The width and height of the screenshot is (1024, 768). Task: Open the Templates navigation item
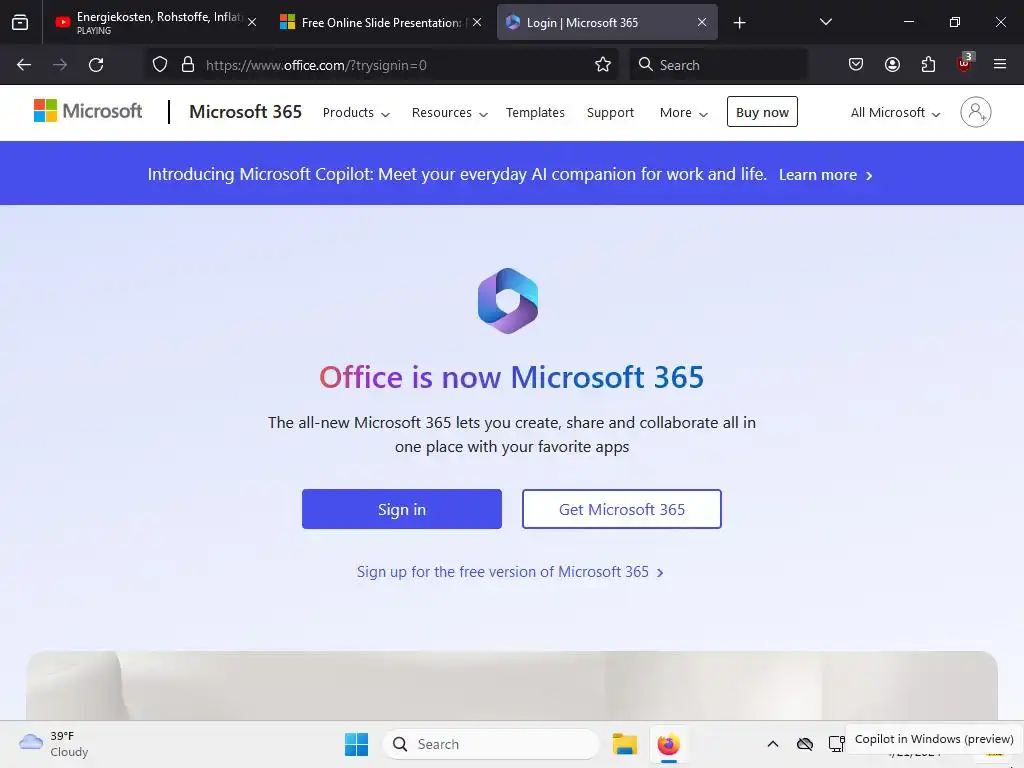(x=535, y=112)
